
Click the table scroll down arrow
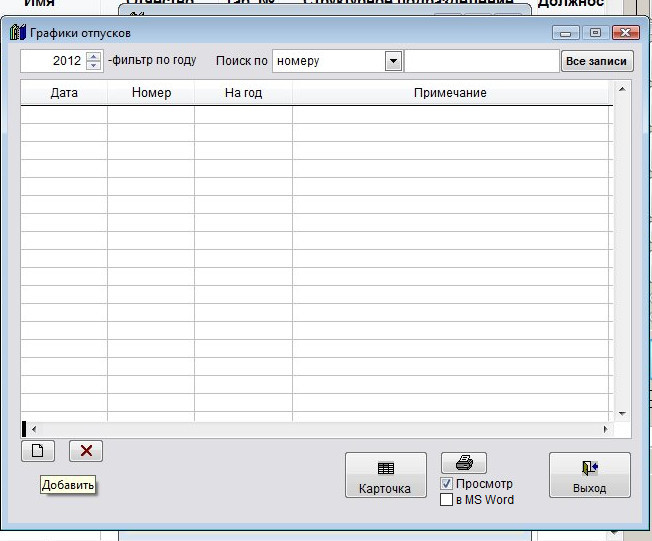pyautogui.click(x=622, y=413)
